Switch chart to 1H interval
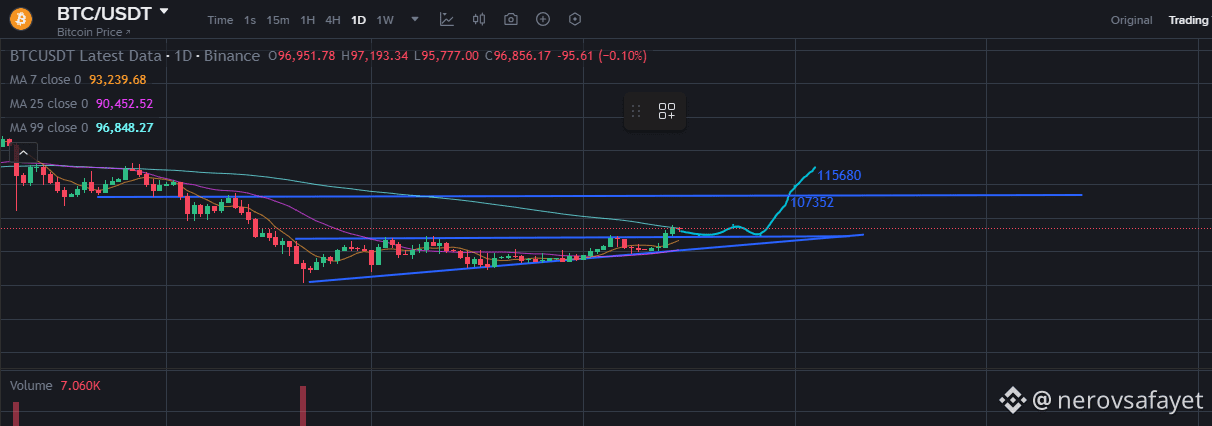This screenshot has width=1212, height=426. 308,20
